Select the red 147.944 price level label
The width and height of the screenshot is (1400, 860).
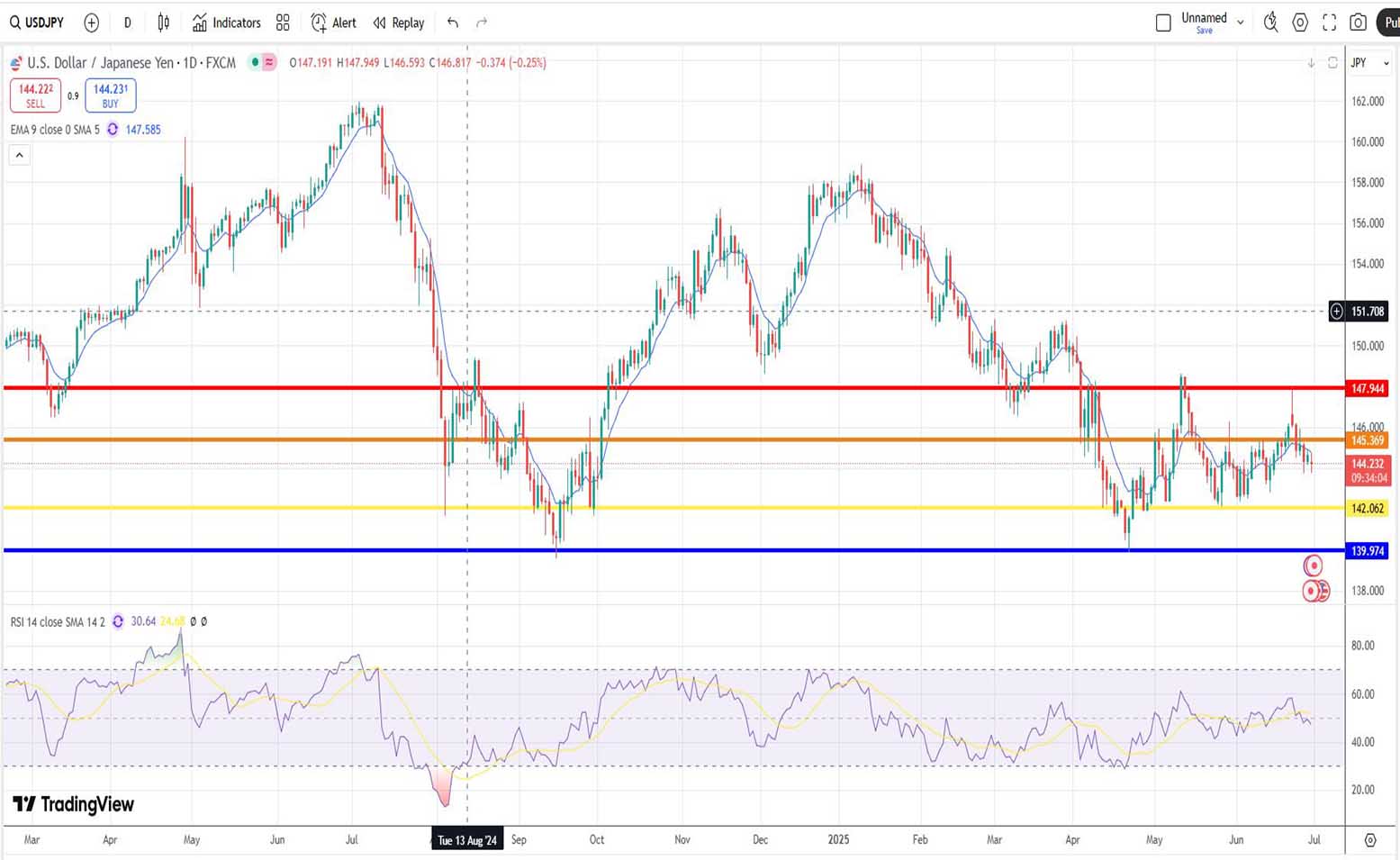[x=1367, y=389]
